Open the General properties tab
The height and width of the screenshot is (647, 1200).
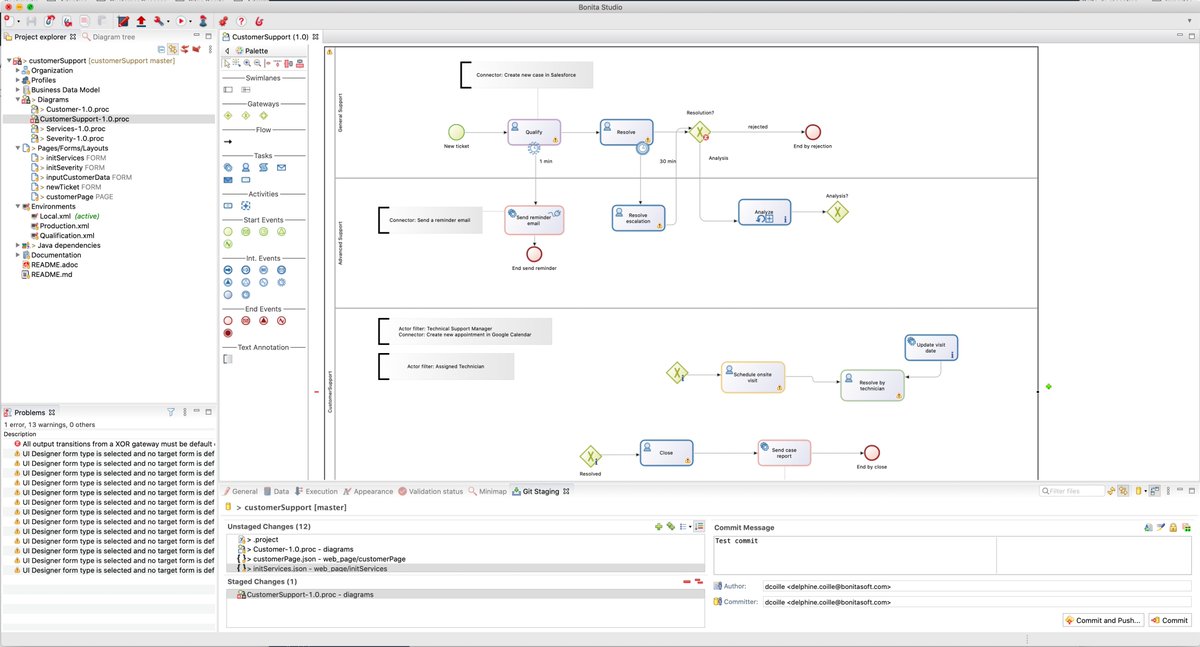click(241, 491)
